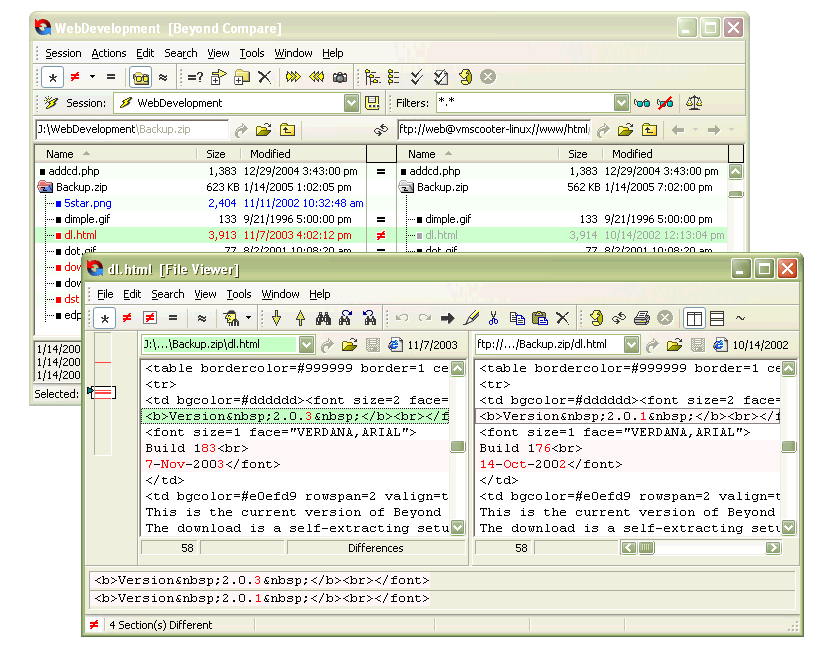The height and width of the screenshot is (655, 835).
Task: Open the Session WebDevelopment dropdown
Action: click(x=351, y=103)
